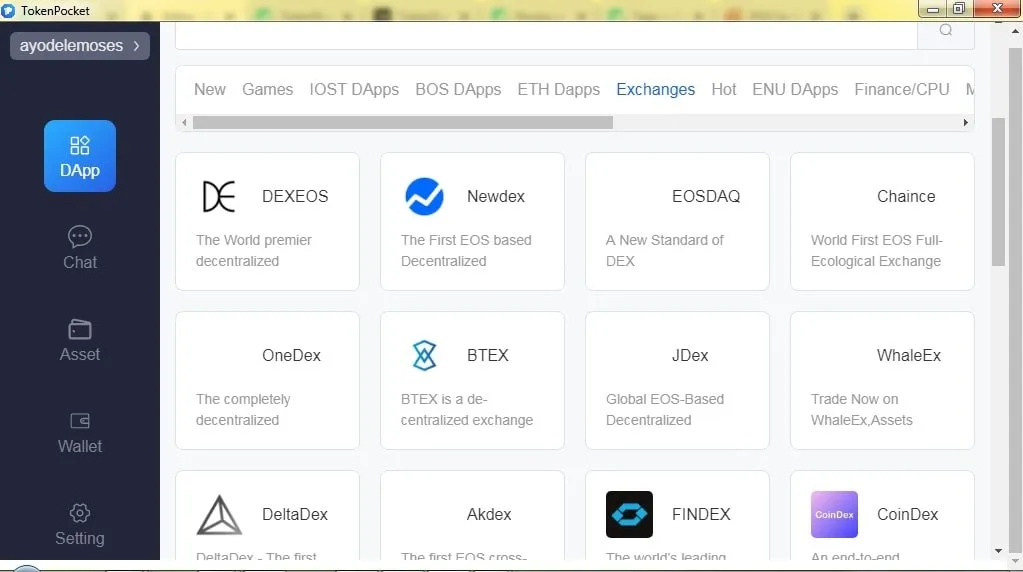Open the WhaleEx exchange card
Screen dimensions: 1023x572
coord(882,381)
